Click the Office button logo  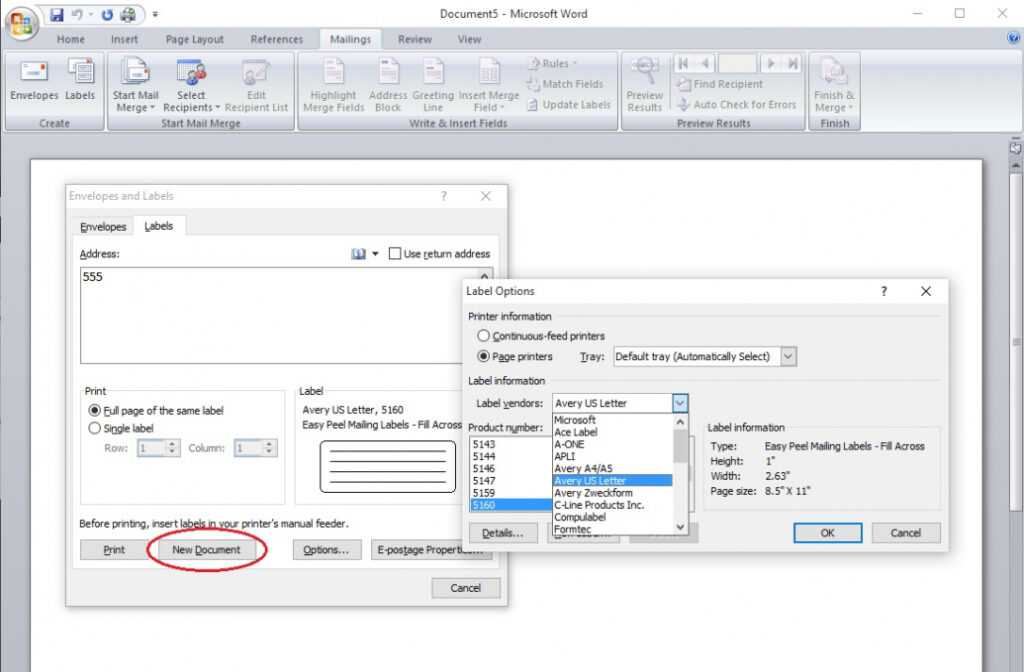21,23
